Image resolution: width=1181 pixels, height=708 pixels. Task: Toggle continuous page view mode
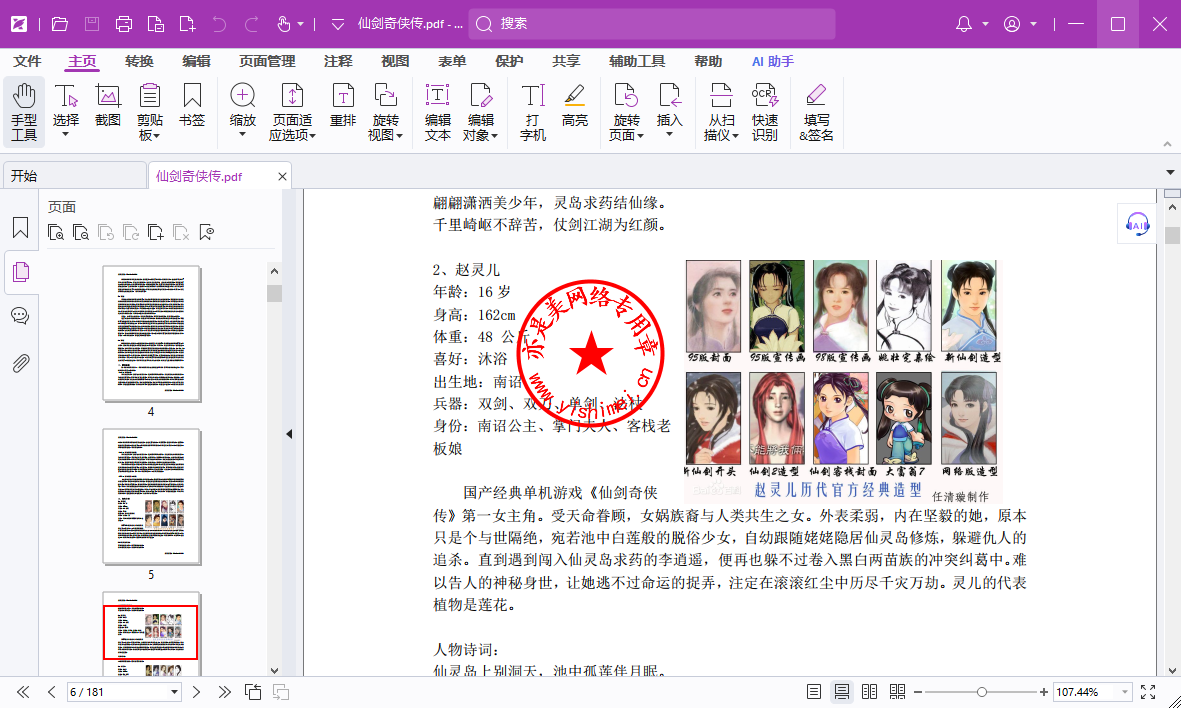click(841, 691)
